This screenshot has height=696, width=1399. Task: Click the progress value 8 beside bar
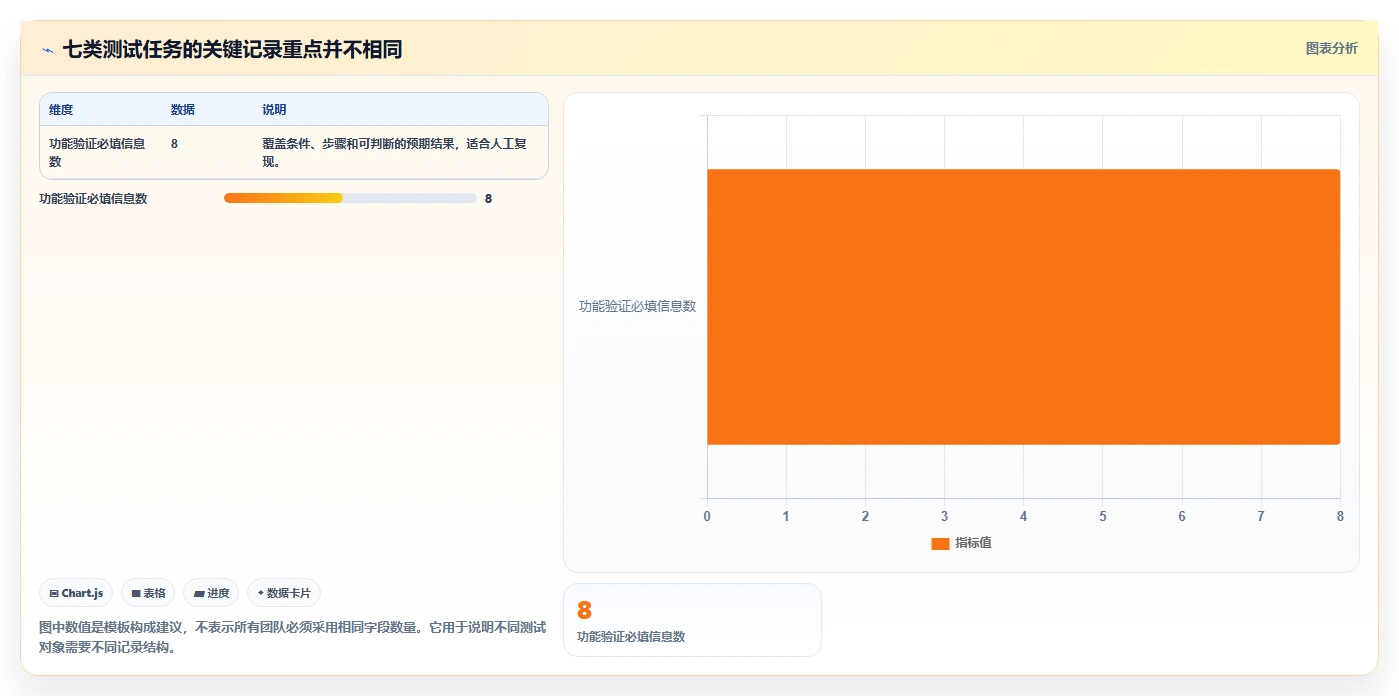488,199
